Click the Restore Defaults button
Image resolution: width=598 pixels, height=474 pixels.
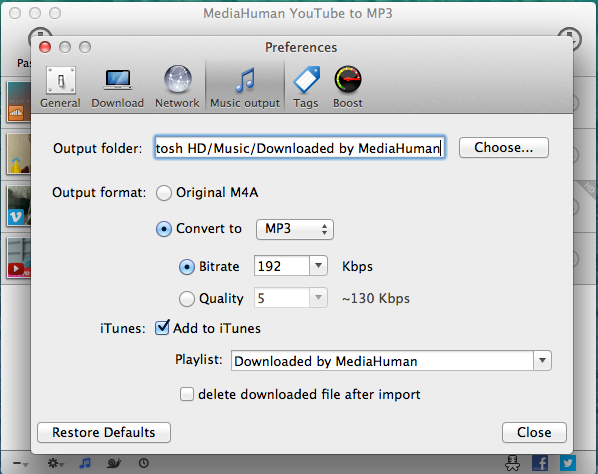click(104, 432)
